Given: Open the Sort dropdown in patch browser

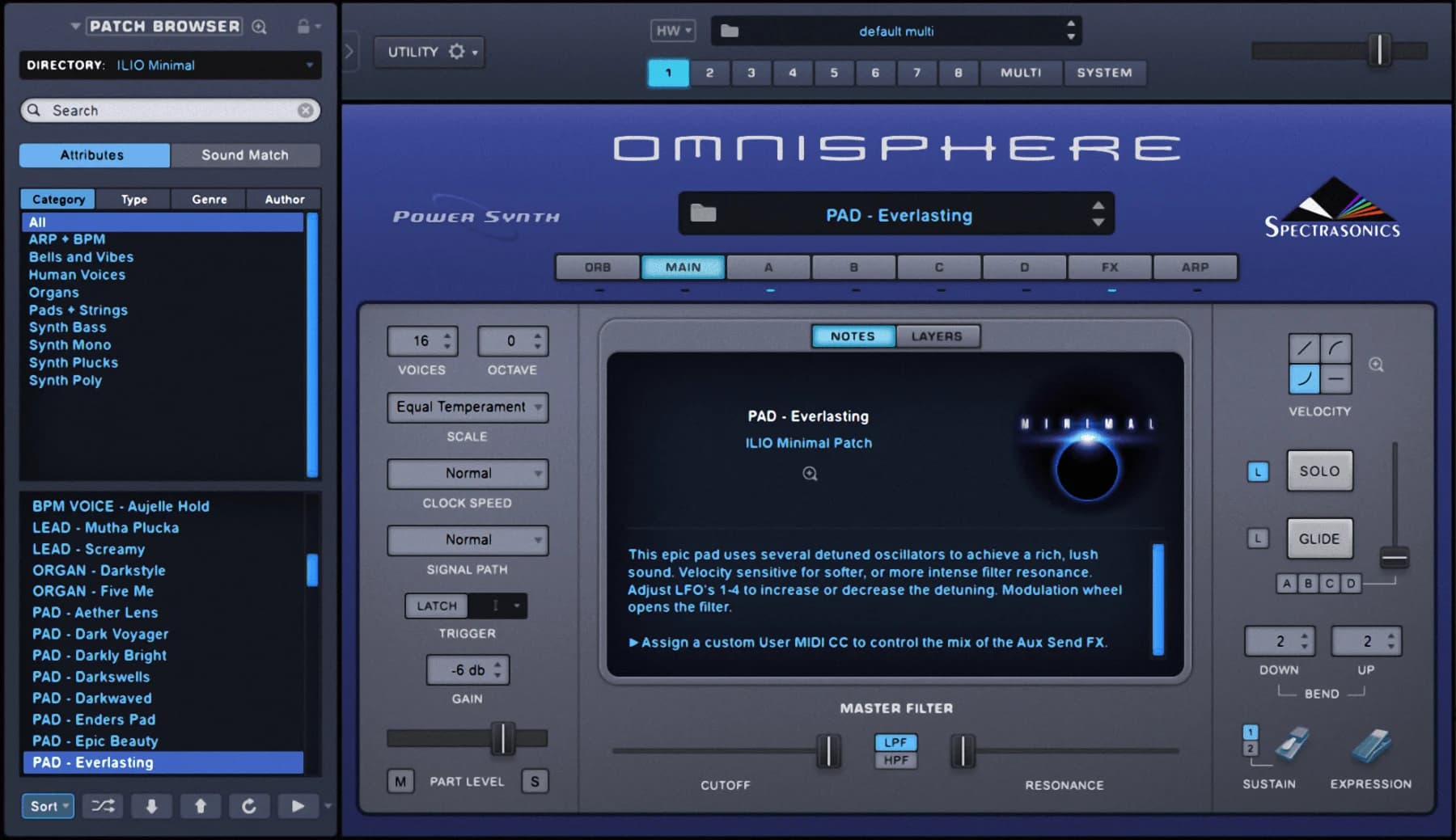Looking at the screenshot, I should (47, 806).
